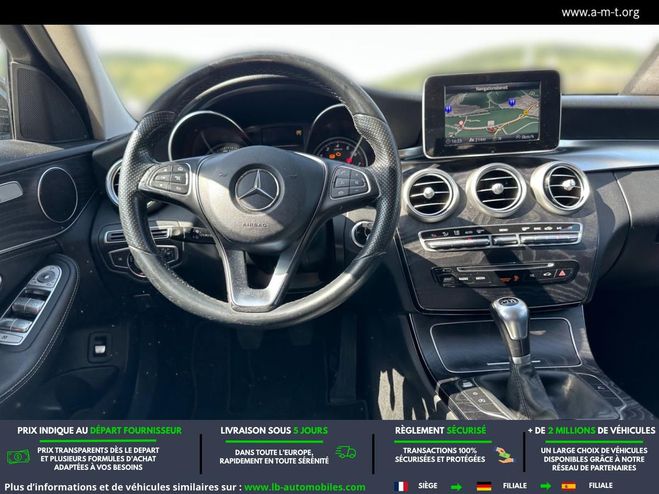Click the Plus d'informations et de véhicules similaires text
The image size is (659, 494).
coord(123,487)
